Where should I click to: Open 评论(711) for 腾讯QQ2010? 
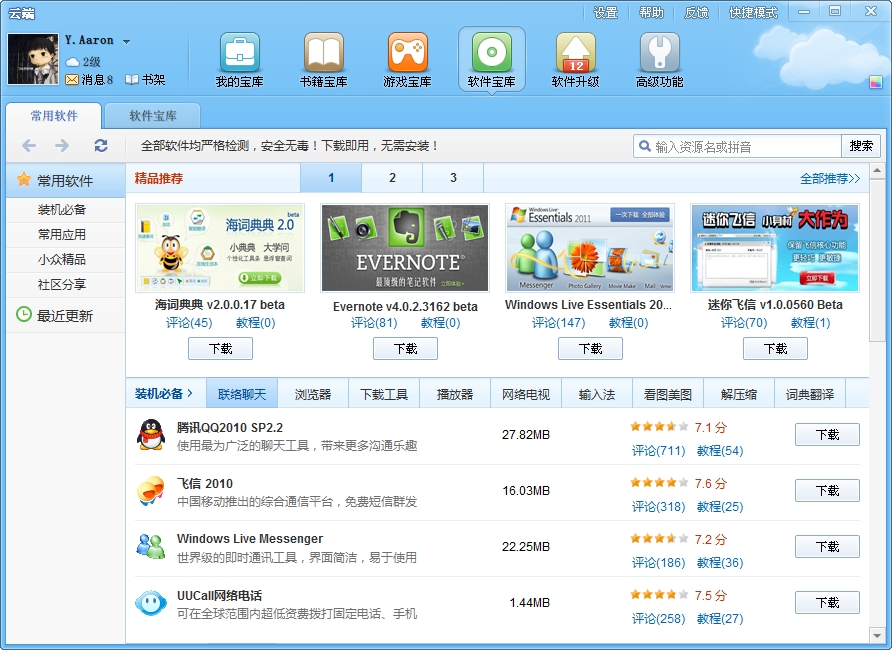tap(659, 451)
